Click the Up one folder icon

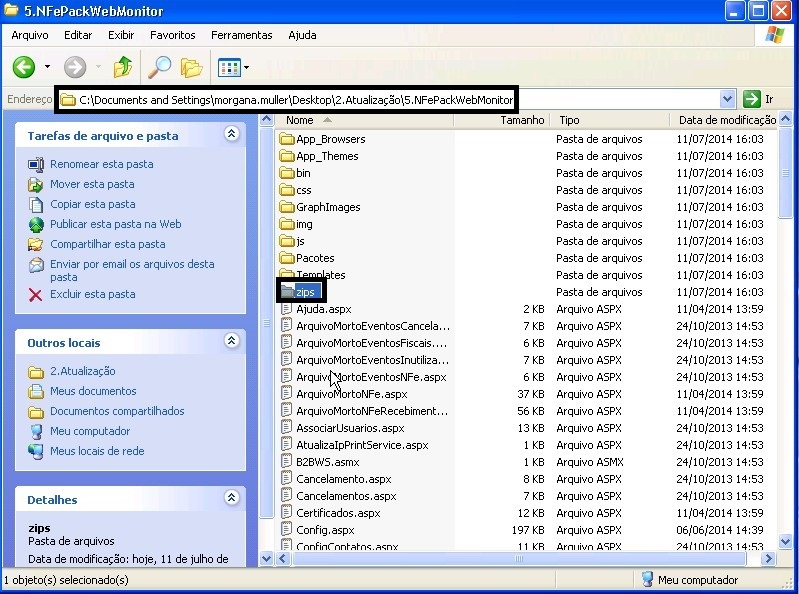pos(123,67)
